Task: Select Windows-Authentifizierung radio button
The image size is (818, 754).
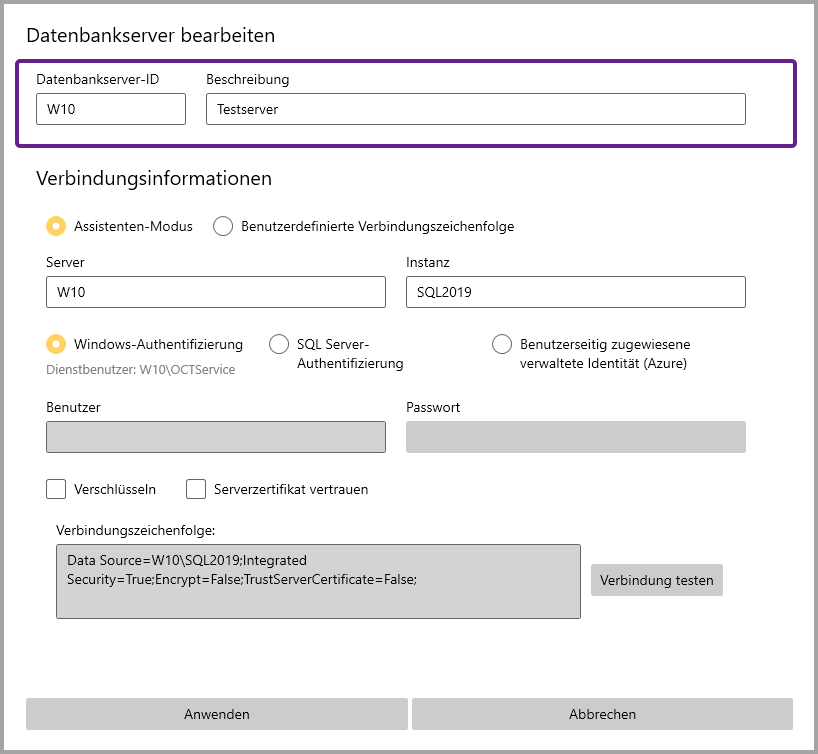Action: (57, 344)
